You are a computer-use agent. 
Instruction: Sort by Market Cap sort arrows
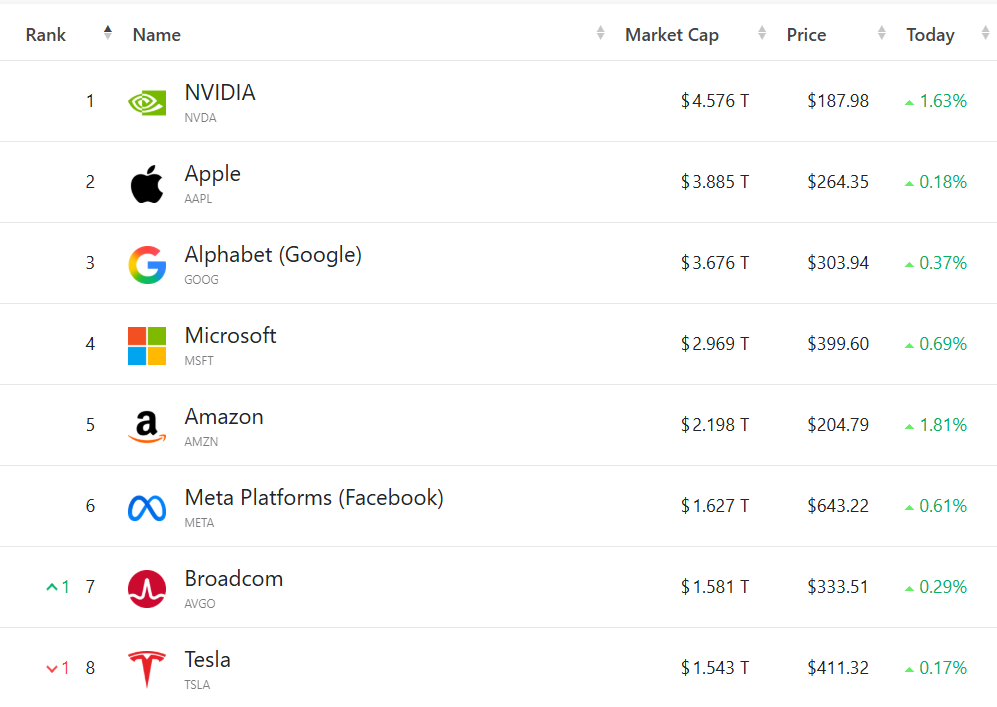point(762,34)
